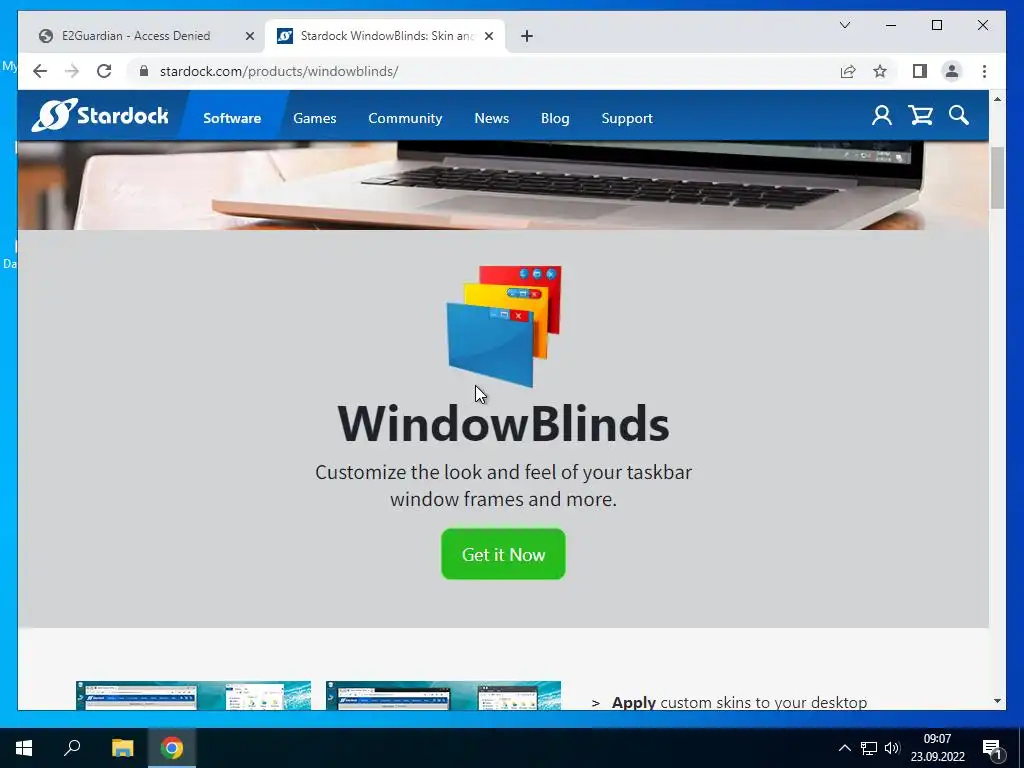The height and width of the screenshot is (768, 1024).
Task: Click the 'Apply custom skins to your desktop' text
Action: click(739, 703)
